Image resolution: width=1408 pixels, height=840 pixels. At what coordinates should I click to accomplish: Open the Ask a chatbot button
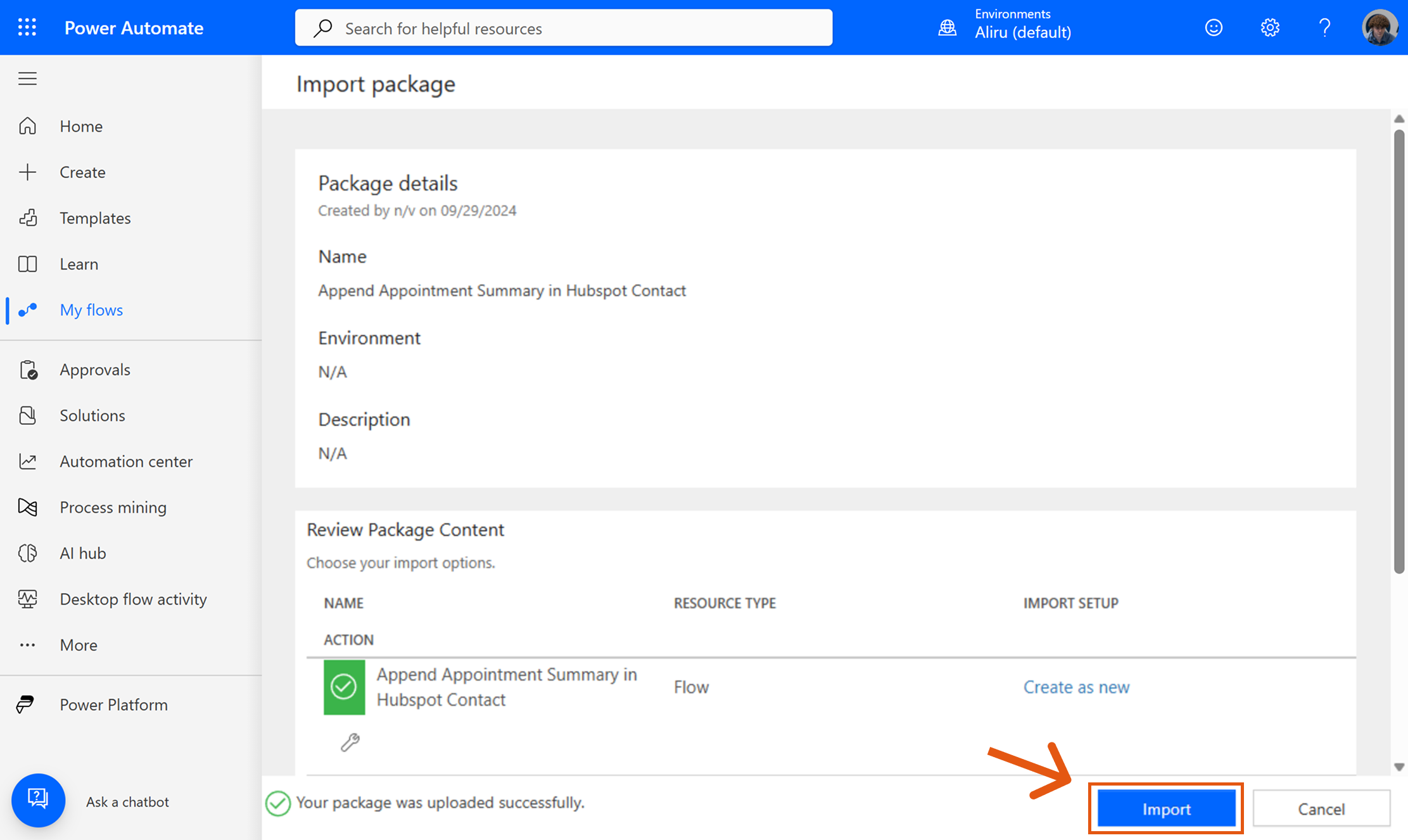pyautogui.click(x=38, y=800)
